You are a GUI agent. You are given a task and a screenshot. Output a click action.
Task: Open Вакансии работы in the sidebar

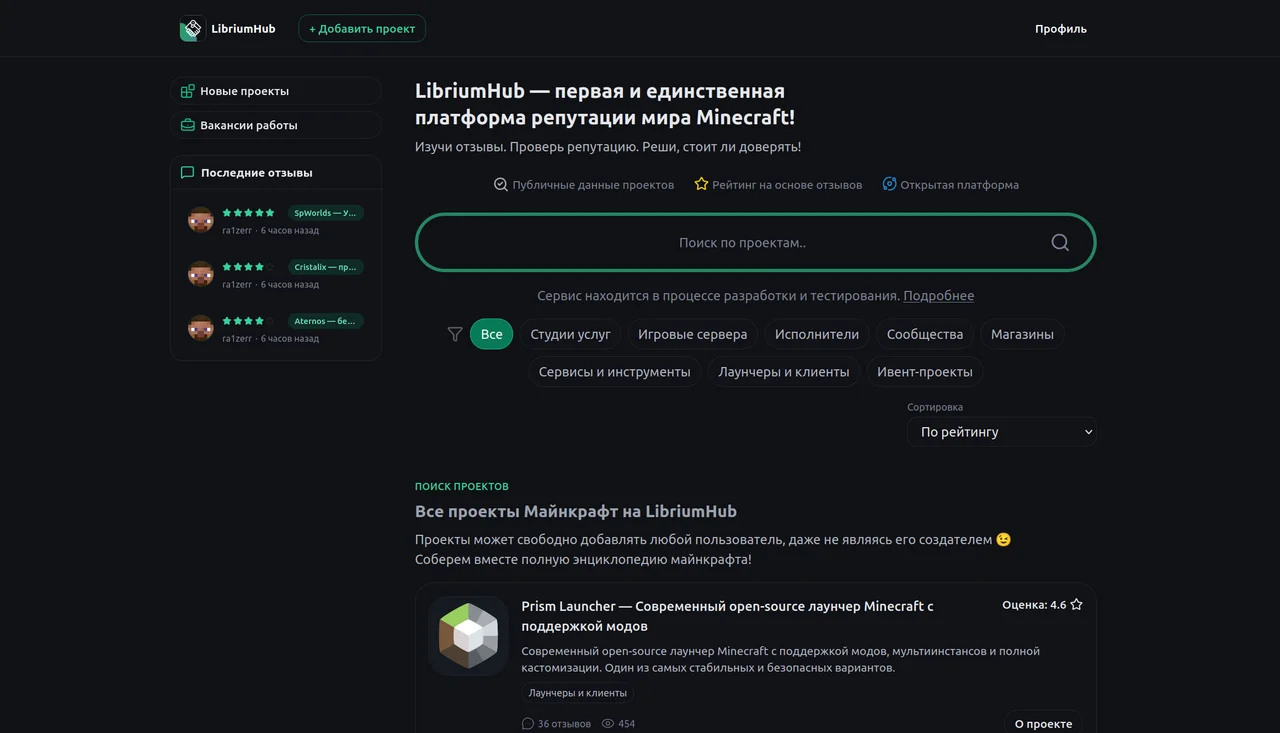(276, 125)
